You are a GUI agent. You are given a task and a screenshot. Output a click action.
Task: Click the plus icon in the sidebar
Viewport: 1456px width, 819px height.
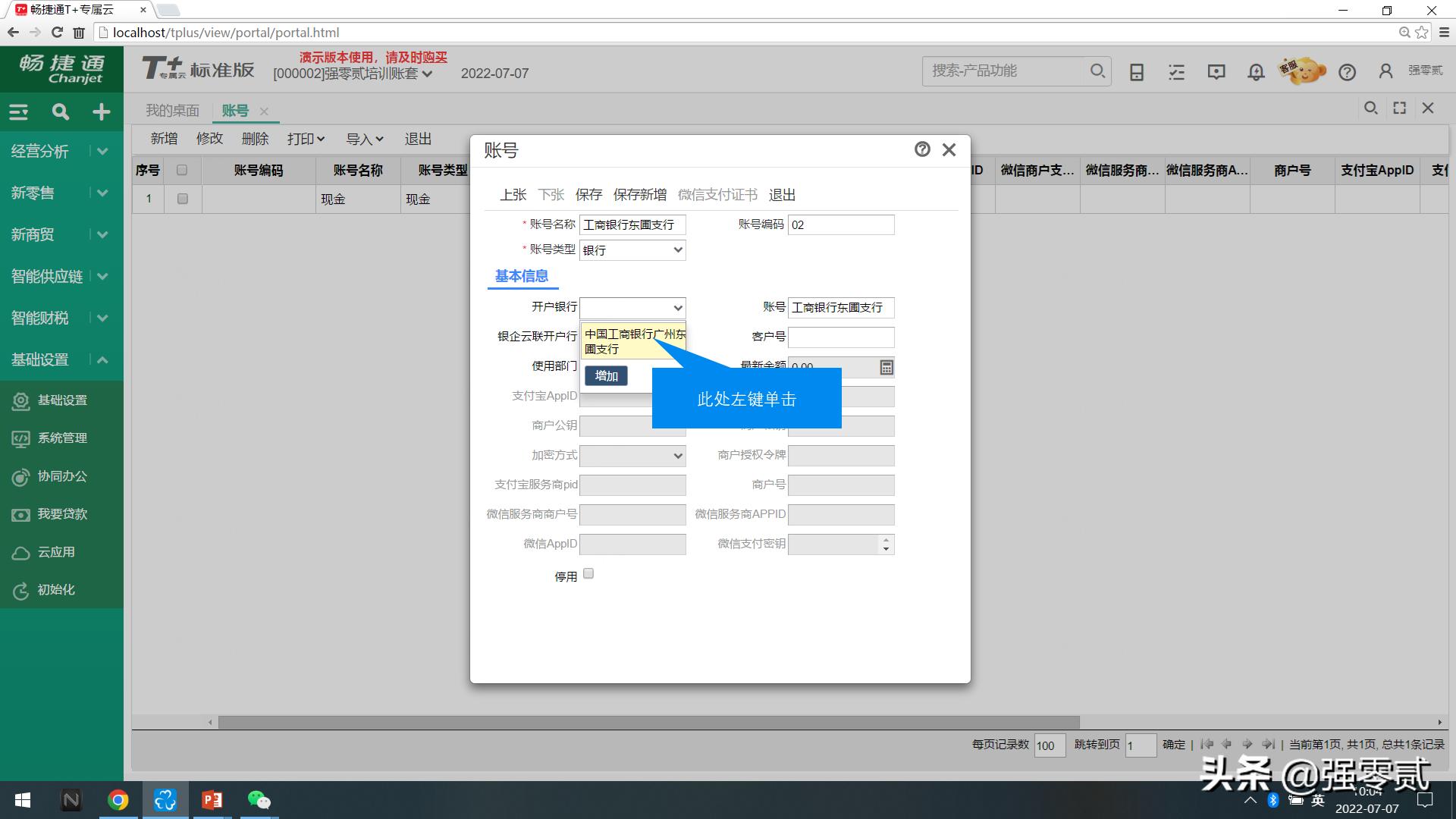coord(101,111)
